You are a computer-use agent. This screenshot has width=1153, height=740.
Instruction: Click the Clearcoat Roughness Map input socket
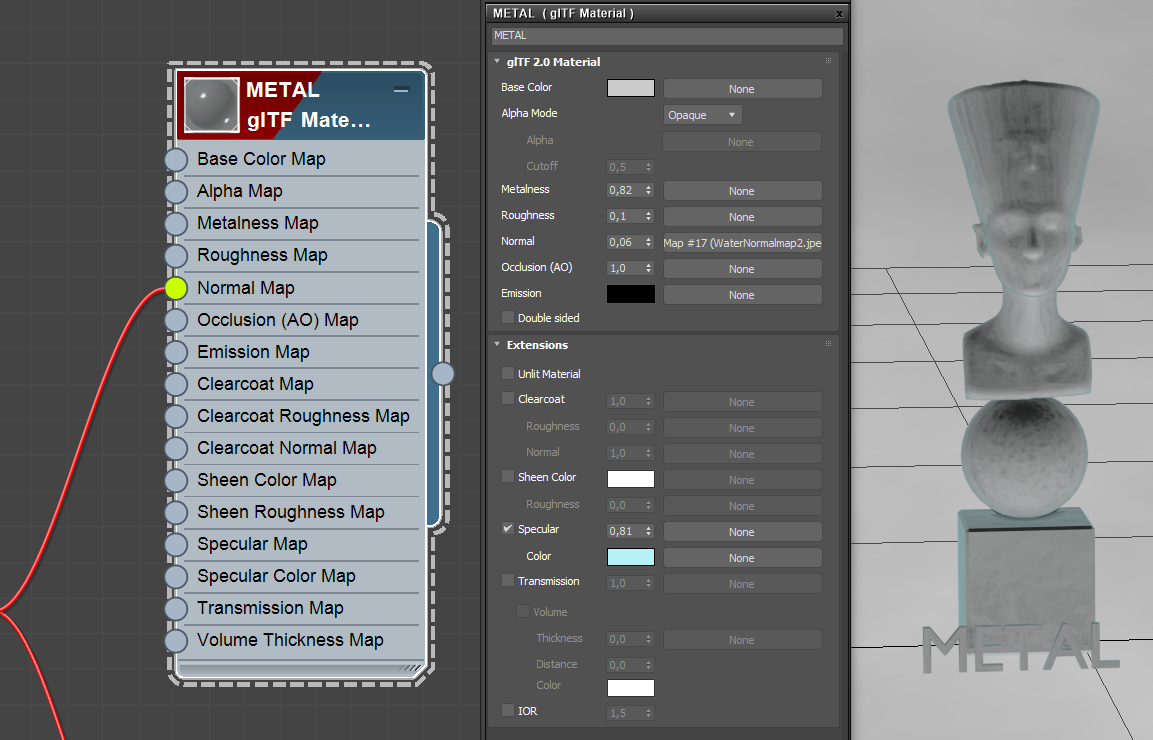point(176,416)
